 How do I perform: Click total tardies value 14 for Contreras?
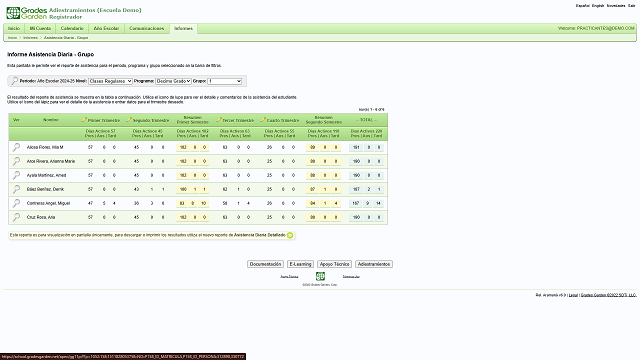click(378, 203)
